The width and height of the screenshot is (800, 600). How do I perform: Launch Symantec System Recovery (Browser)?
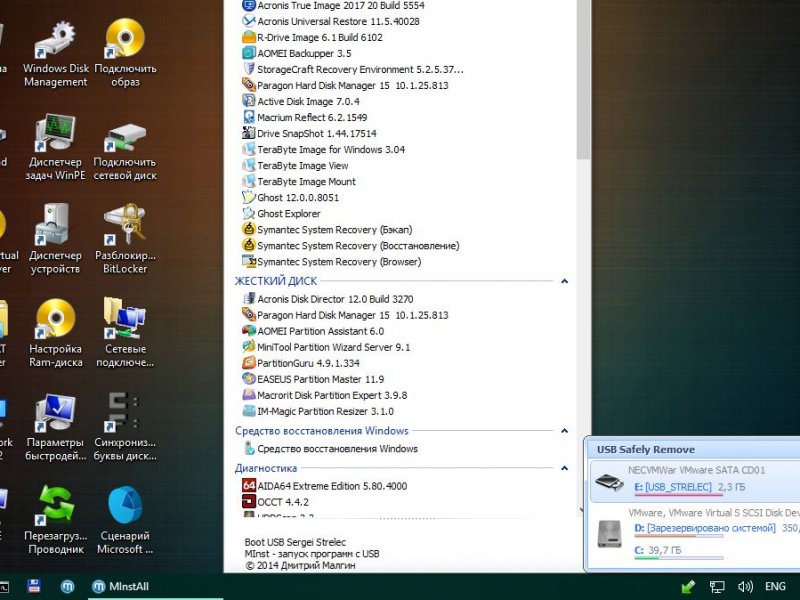[332, 262]
